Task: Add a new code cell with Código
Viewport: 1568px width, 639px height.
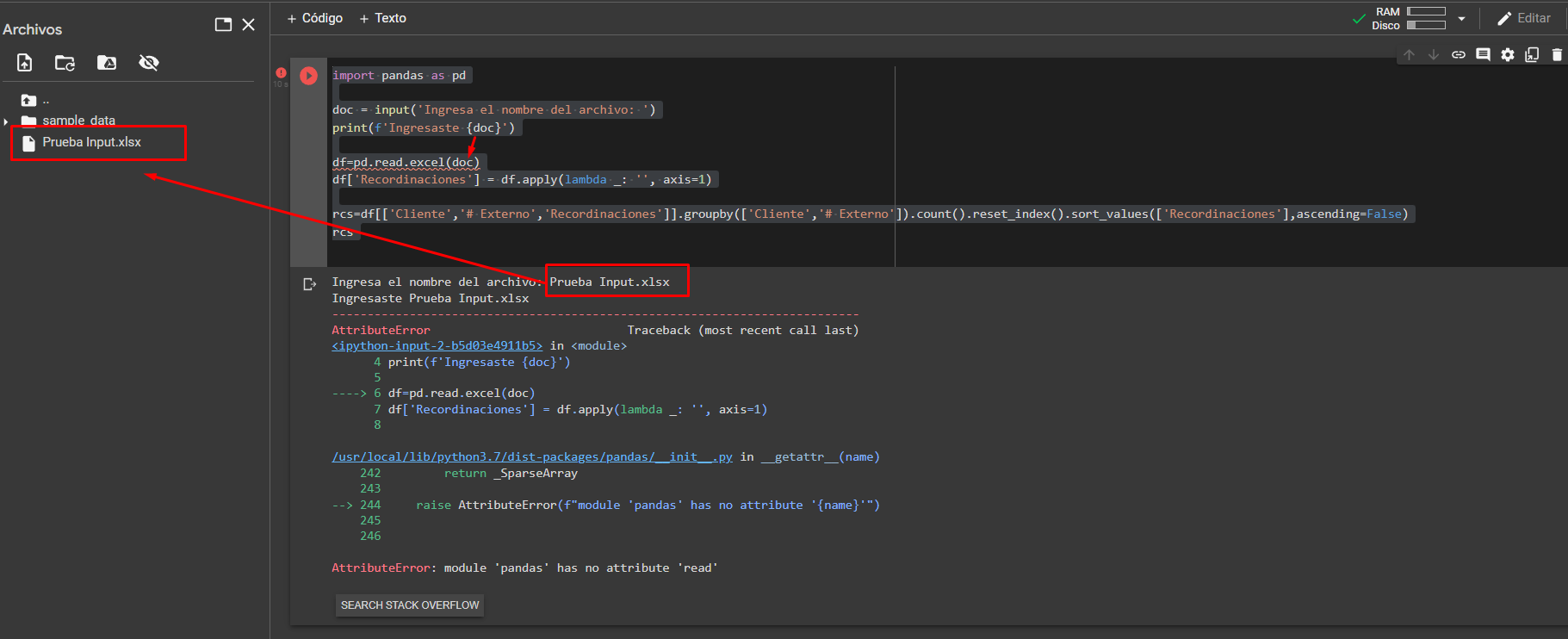Action: [315, 18]
